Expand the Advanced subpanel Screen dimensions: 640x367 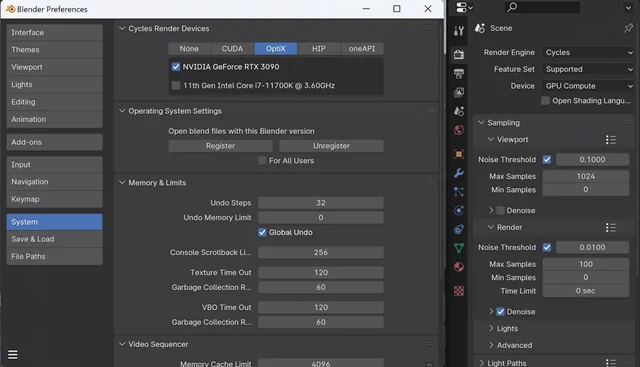point(491,345)
